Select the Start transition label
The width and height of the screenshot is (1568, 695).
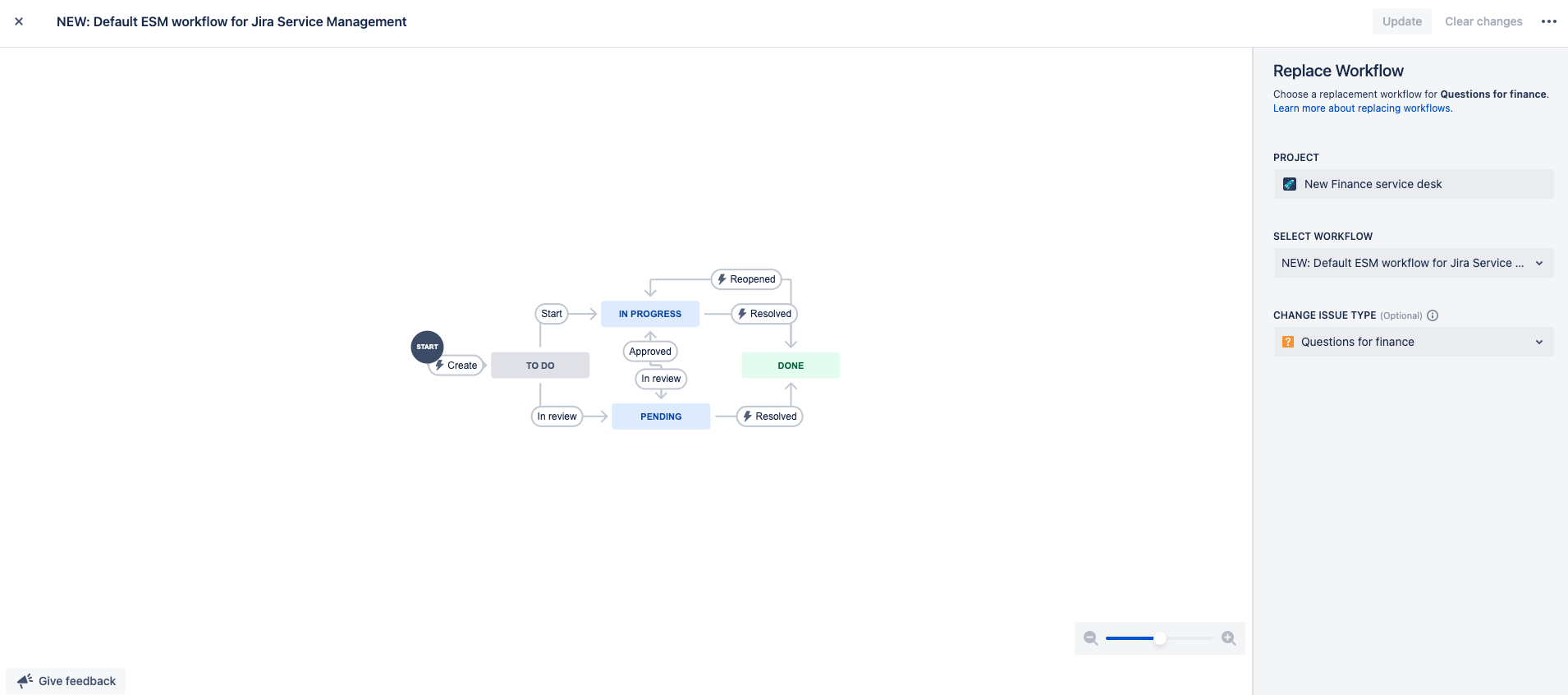552,314
